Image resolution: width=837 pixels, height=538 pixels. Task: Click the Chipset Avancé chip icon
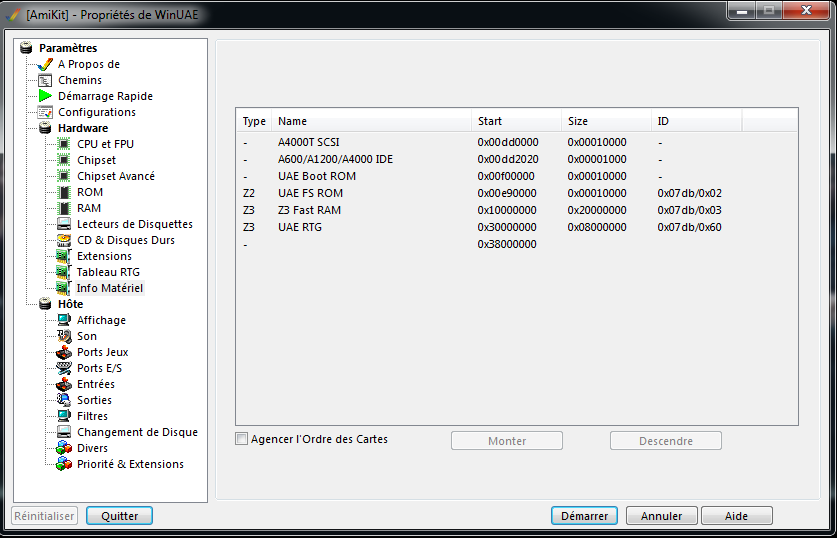click(x=64, y=176)
